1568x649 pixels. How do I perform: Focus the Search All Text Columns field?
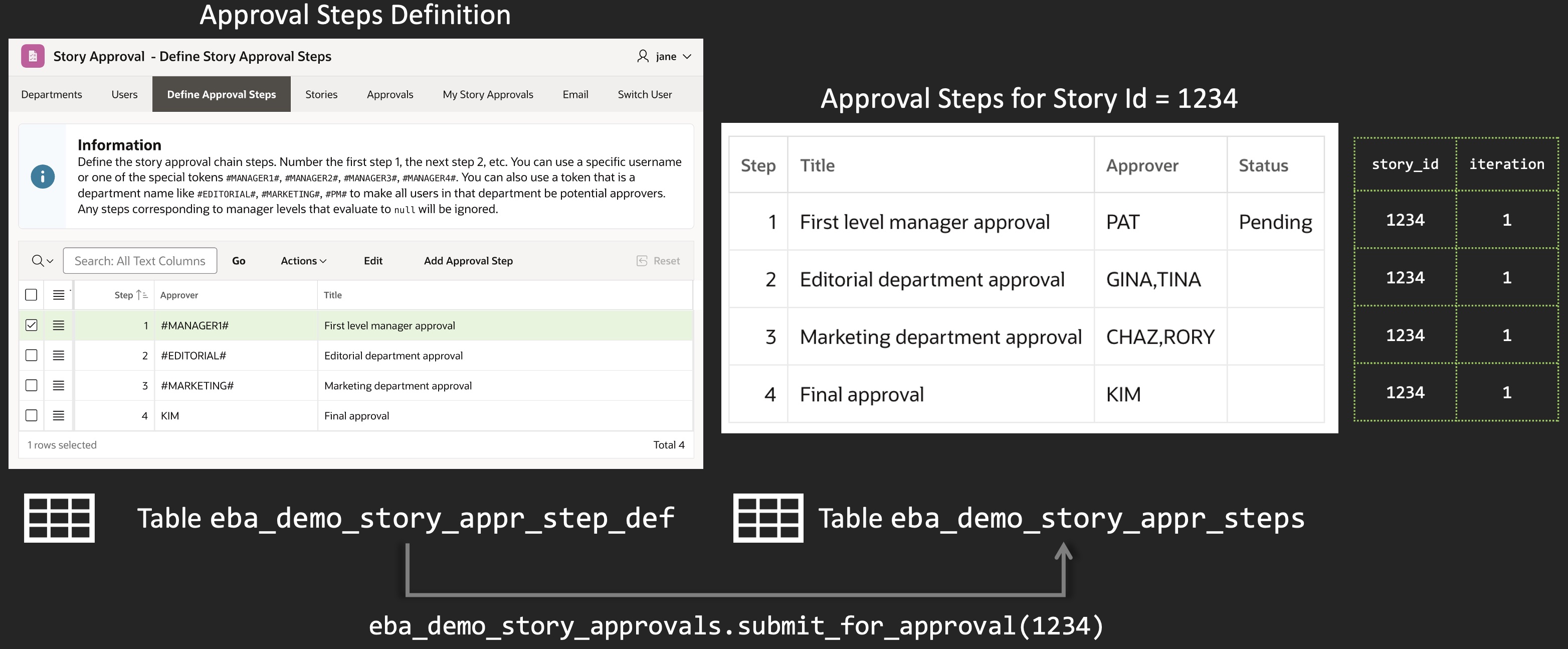pyautogui.click(x=140, y=261)
